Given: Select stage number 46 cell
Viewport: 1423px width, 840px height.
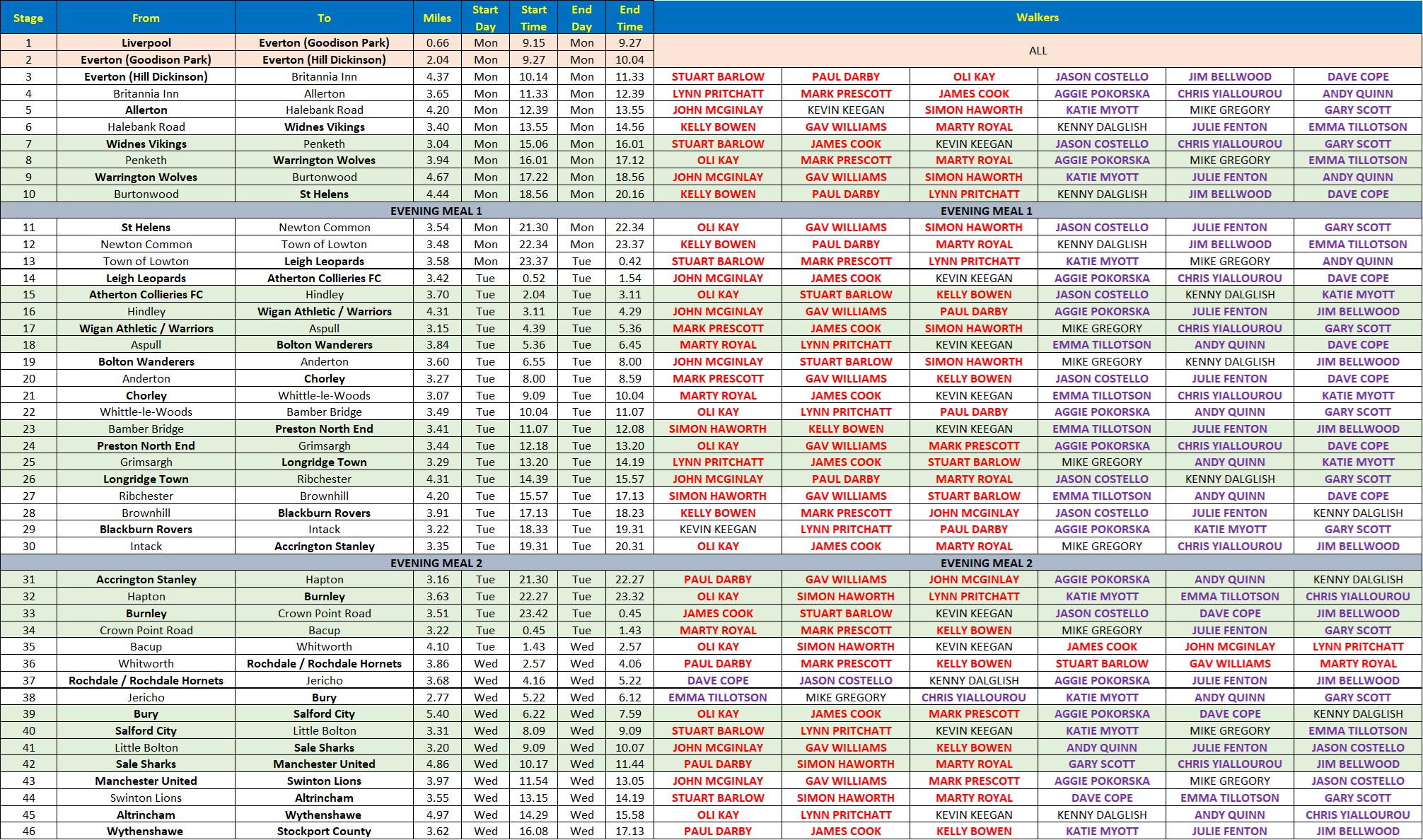Looking at the screenshot, I should point(28,832).
